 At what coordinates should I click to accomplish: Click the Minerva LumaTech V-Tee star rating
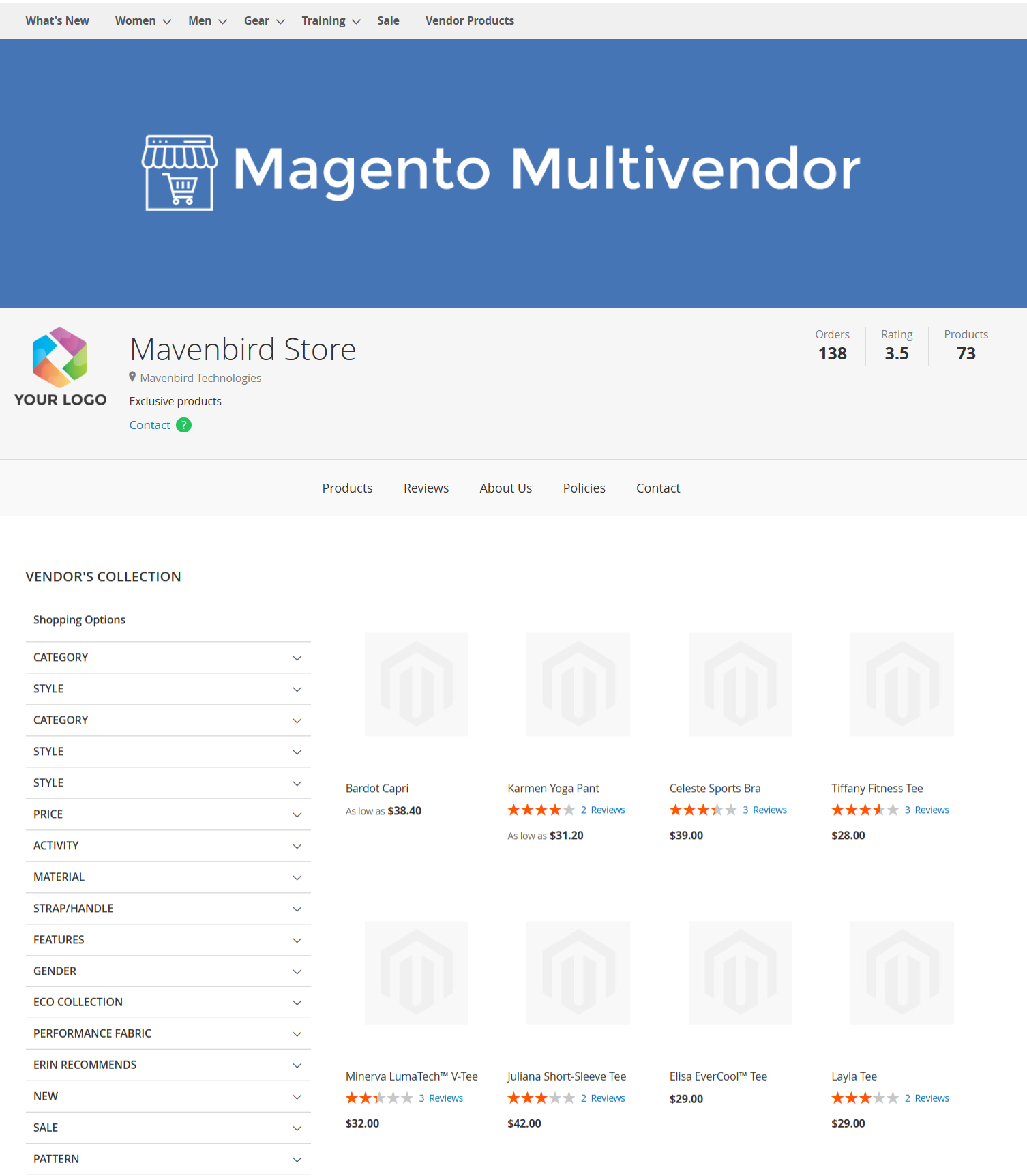(379, 1098)
